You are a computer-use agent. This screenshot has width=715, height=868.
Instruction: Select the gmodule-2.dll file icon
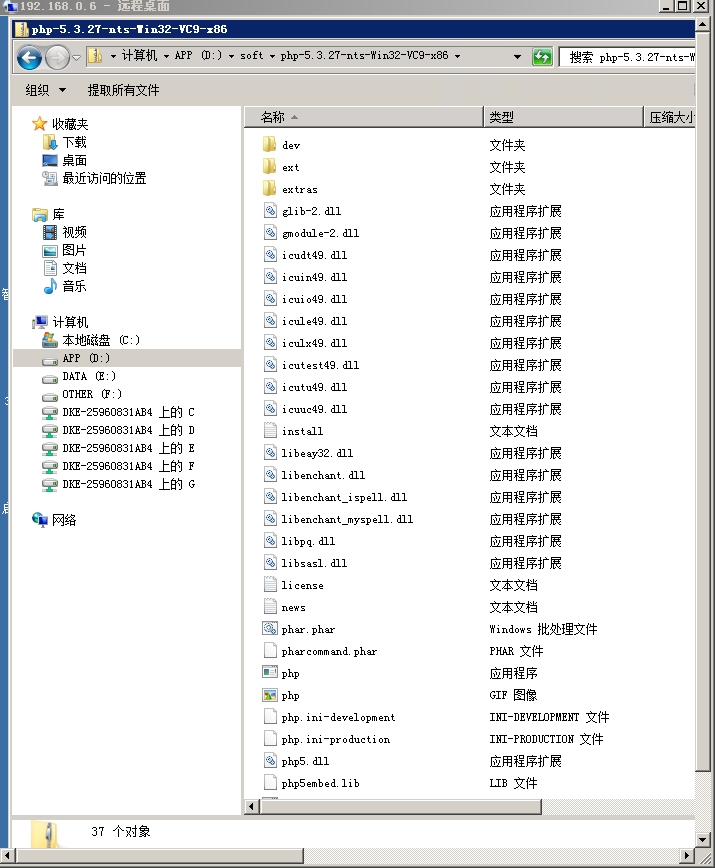coord(270,232)
